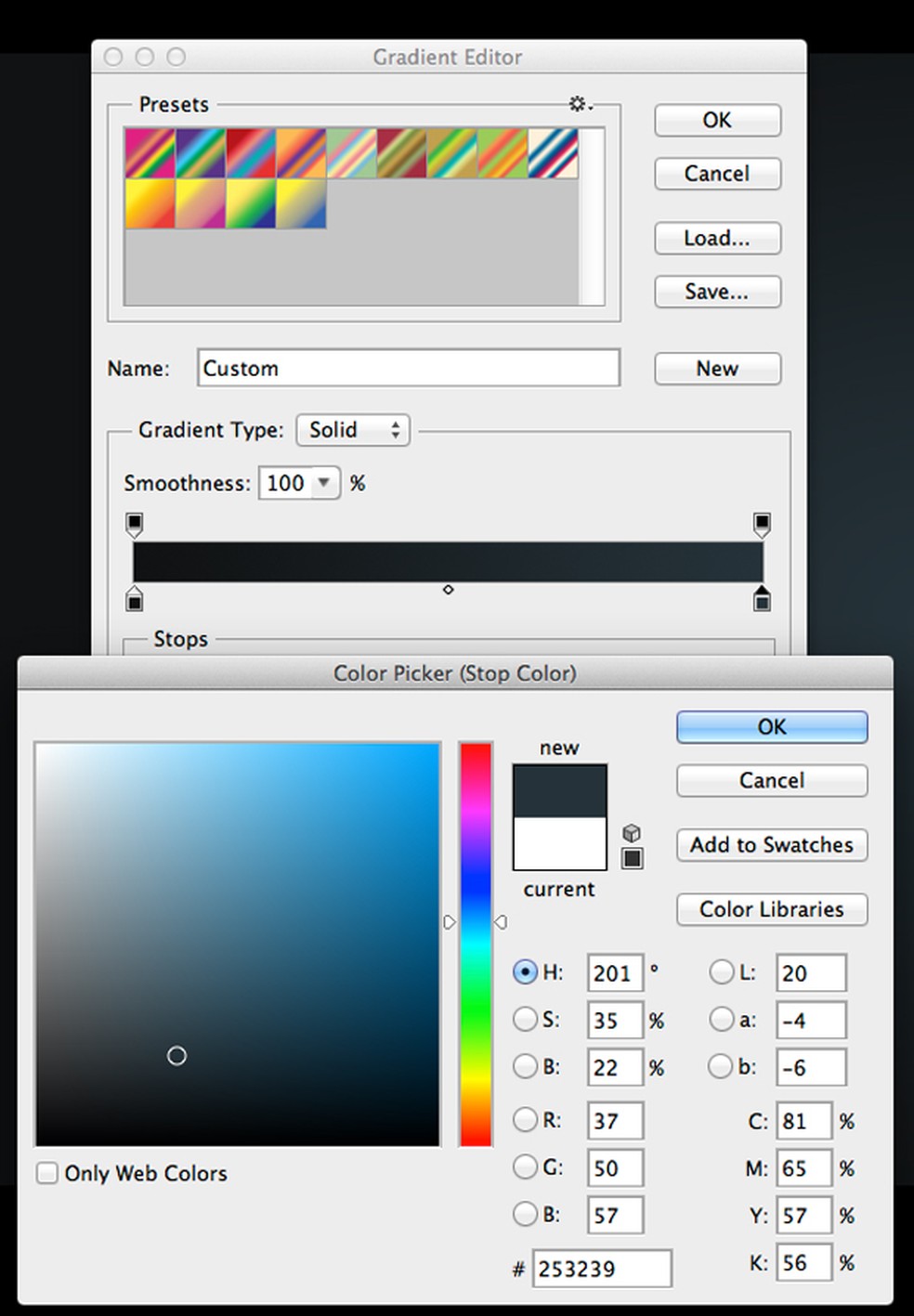Click the vertical hue spectrum slider
Image resolution: width=914 pixels, height=1316 pixels.
(x=476, y=945)
